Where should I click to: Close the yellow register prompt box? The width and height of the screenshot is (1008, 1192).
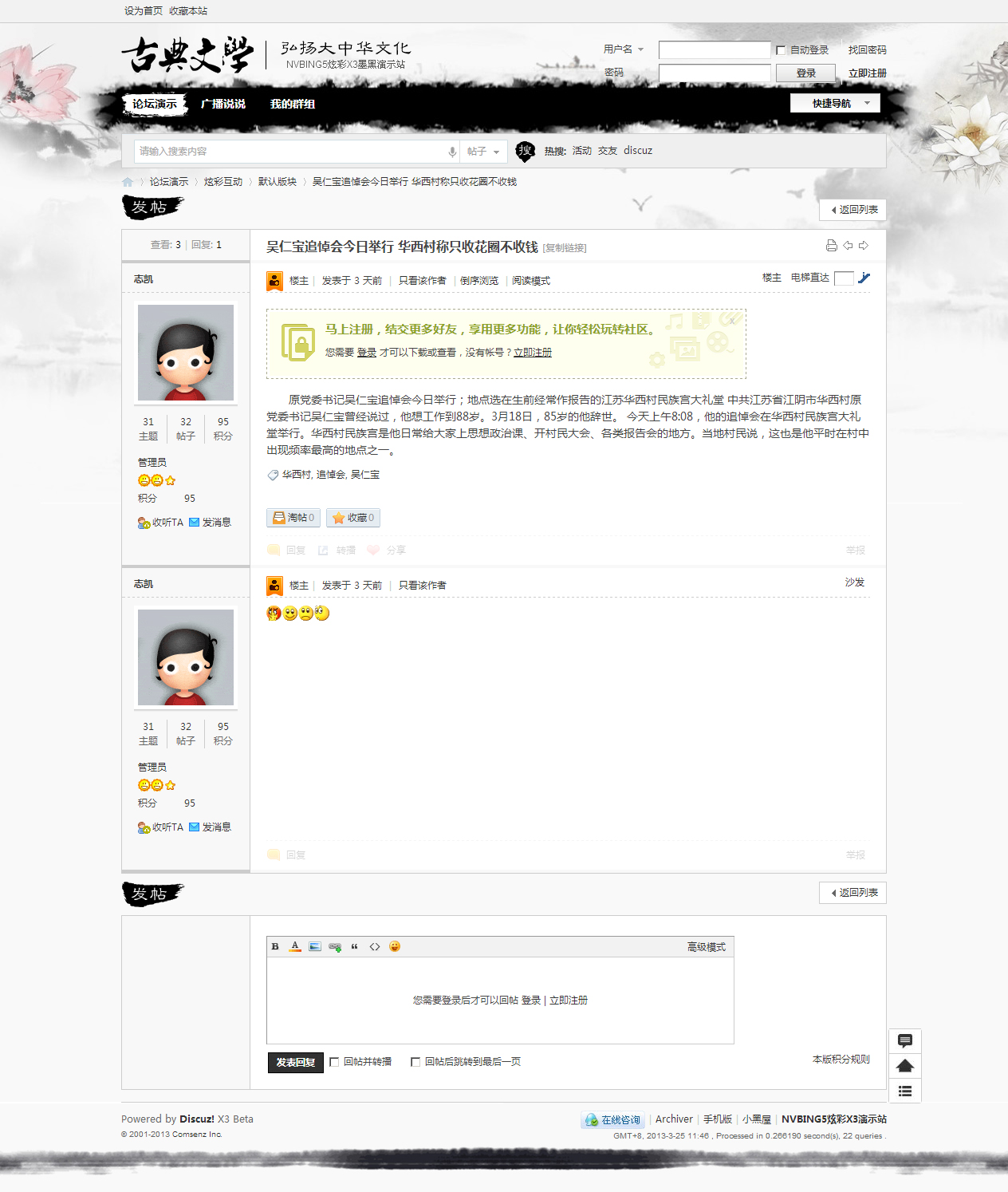pyautogui.click(x=732, y=321)
